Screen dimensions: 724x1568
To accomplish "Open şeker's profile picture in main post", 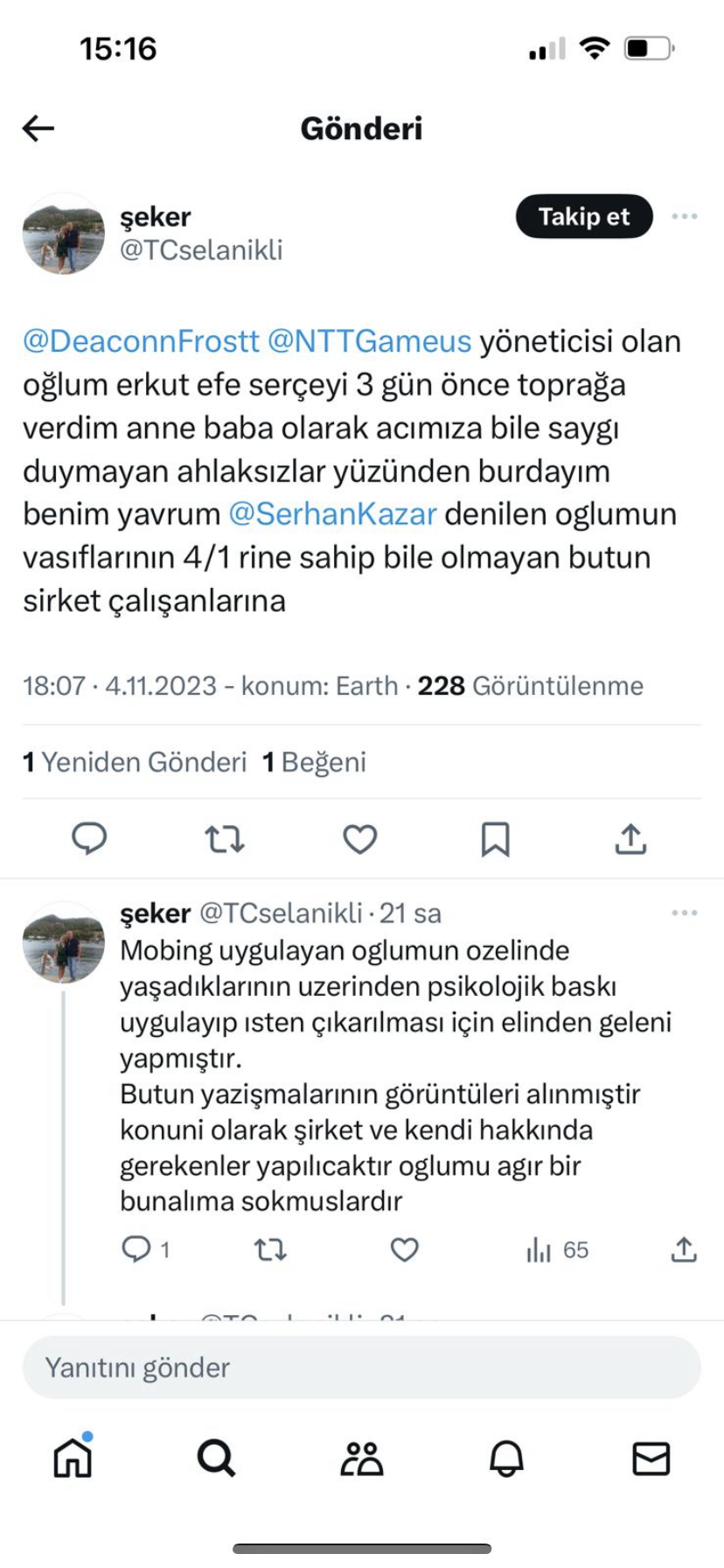I will [63, 234].
